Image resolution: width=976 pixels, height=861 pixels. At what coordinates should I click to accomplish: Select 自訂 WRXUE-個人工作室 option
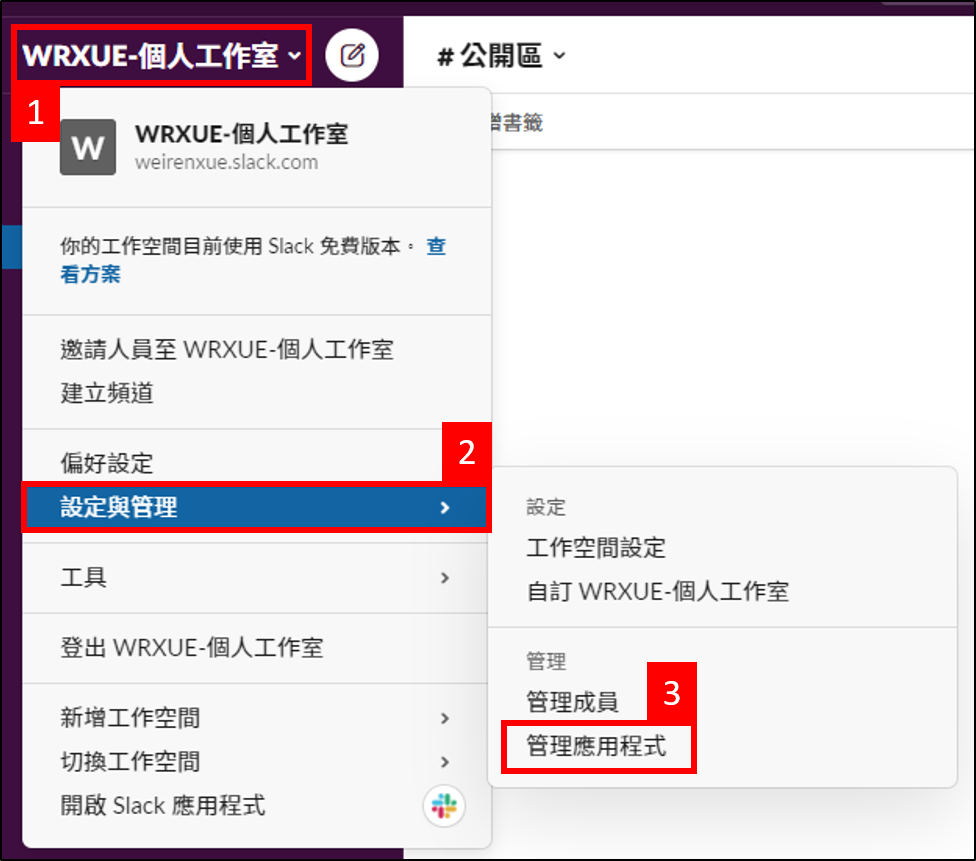click(x=658, y=591)
